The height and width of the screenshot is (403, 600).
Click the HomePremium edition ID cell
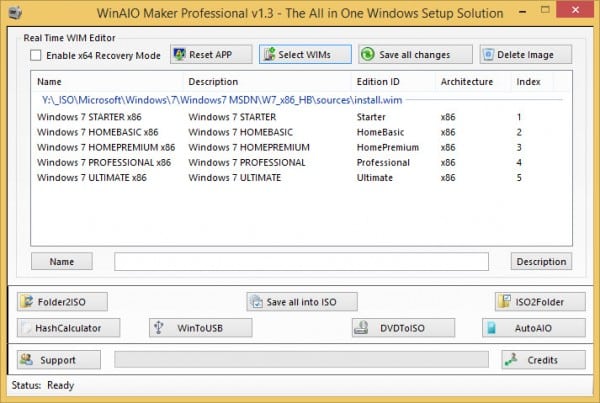(388, 147)
